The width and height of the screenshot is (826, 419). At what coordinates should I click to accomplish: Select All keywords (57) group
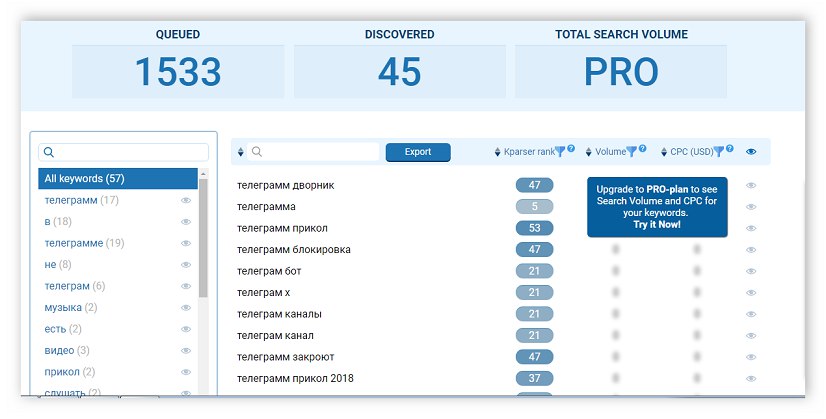pos(118,179)
